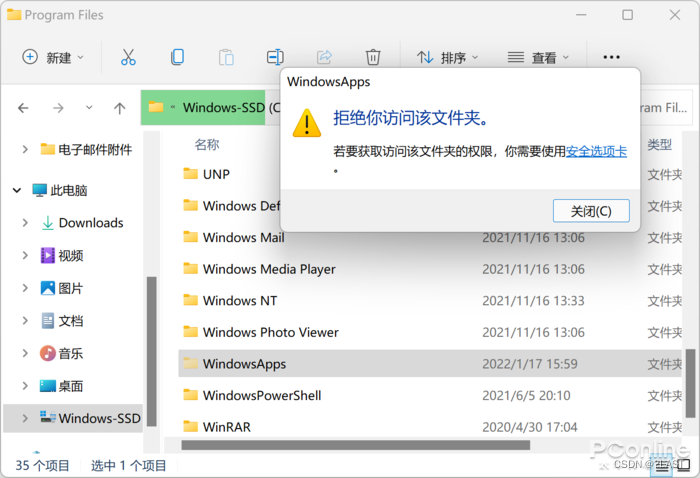Click the vertical scrollbar of file list

click(x=690, y=383)
